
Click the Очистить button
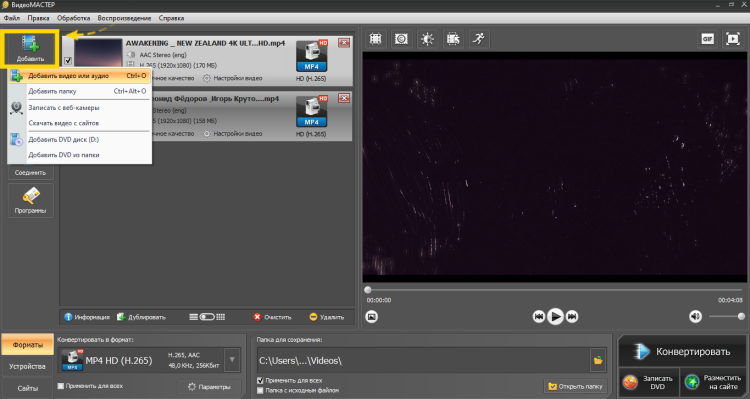pyautogui.click(x=272, y=317)
